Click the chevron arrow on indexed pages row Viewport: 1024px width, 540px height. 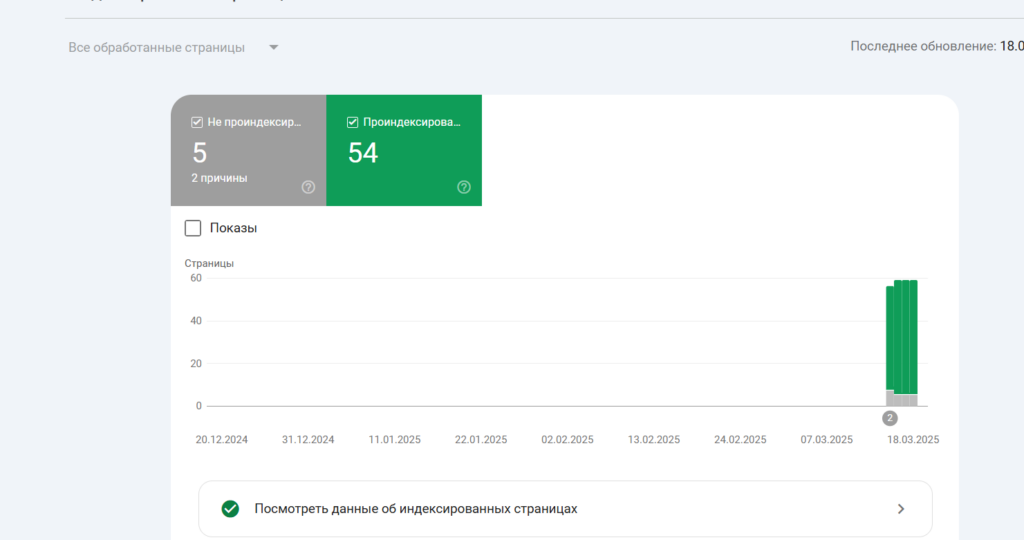pos(901,509)
